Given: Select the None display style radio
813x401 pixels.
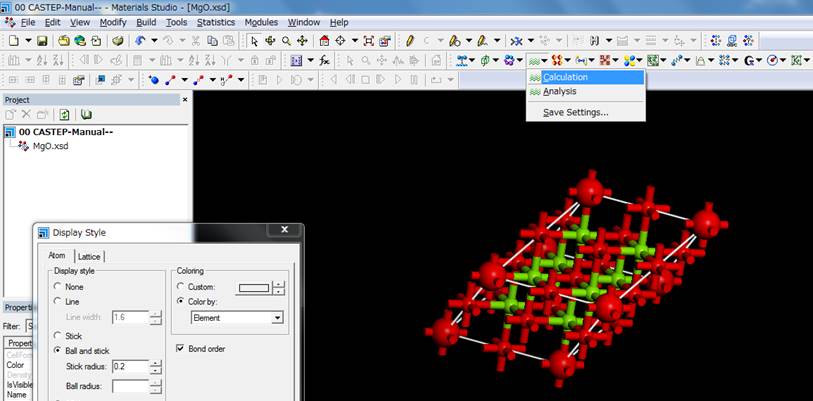Looking at the screenshot, I should (57, 286).
